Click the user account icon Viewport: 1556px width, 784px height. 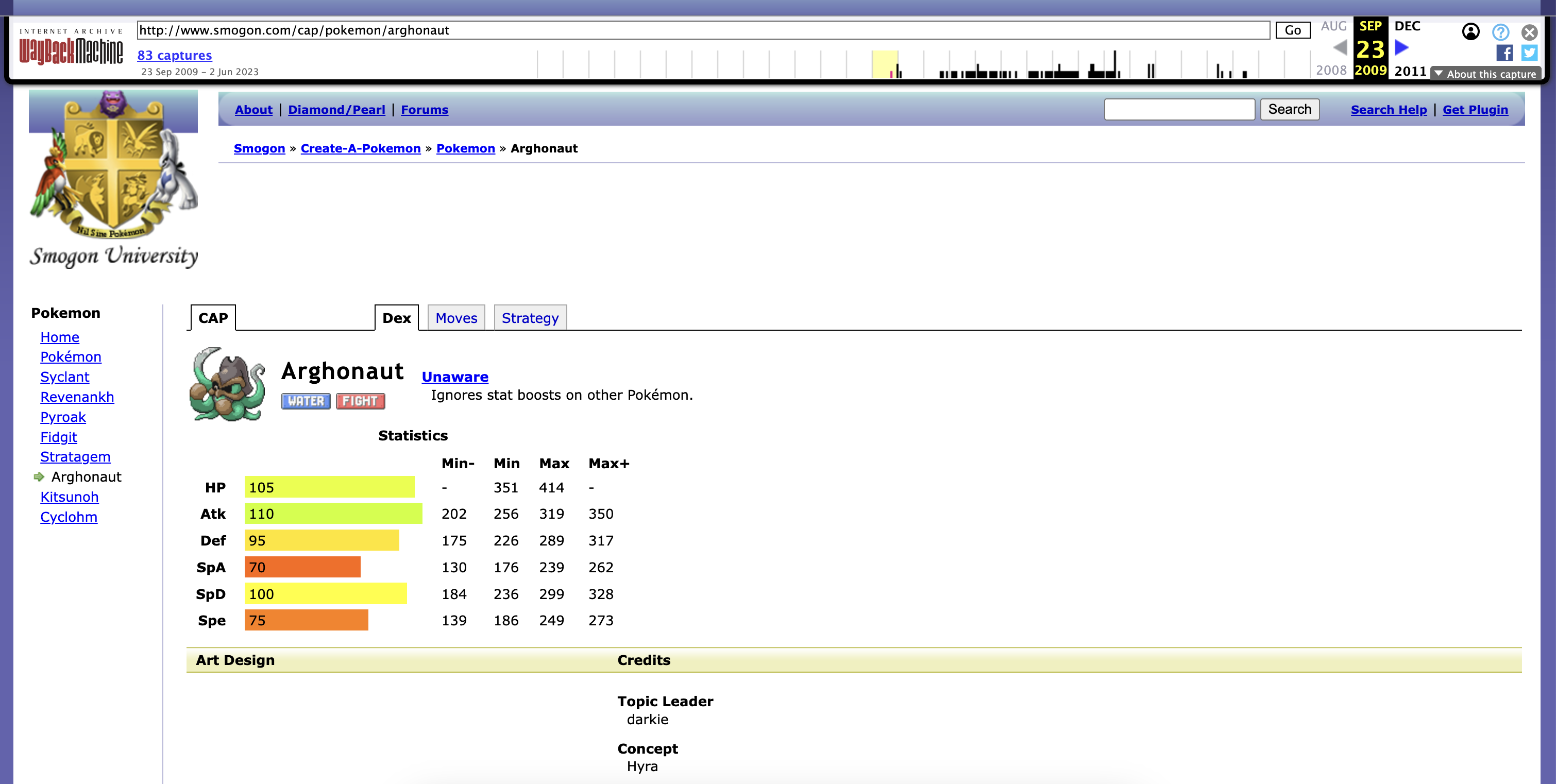click(1470, 32)
